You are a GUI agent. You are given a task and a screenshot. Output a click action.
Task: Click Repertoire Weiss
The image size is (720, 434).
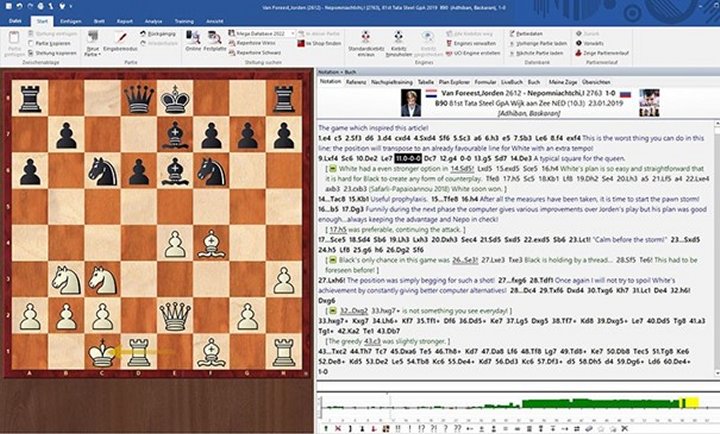click(252, 43)
